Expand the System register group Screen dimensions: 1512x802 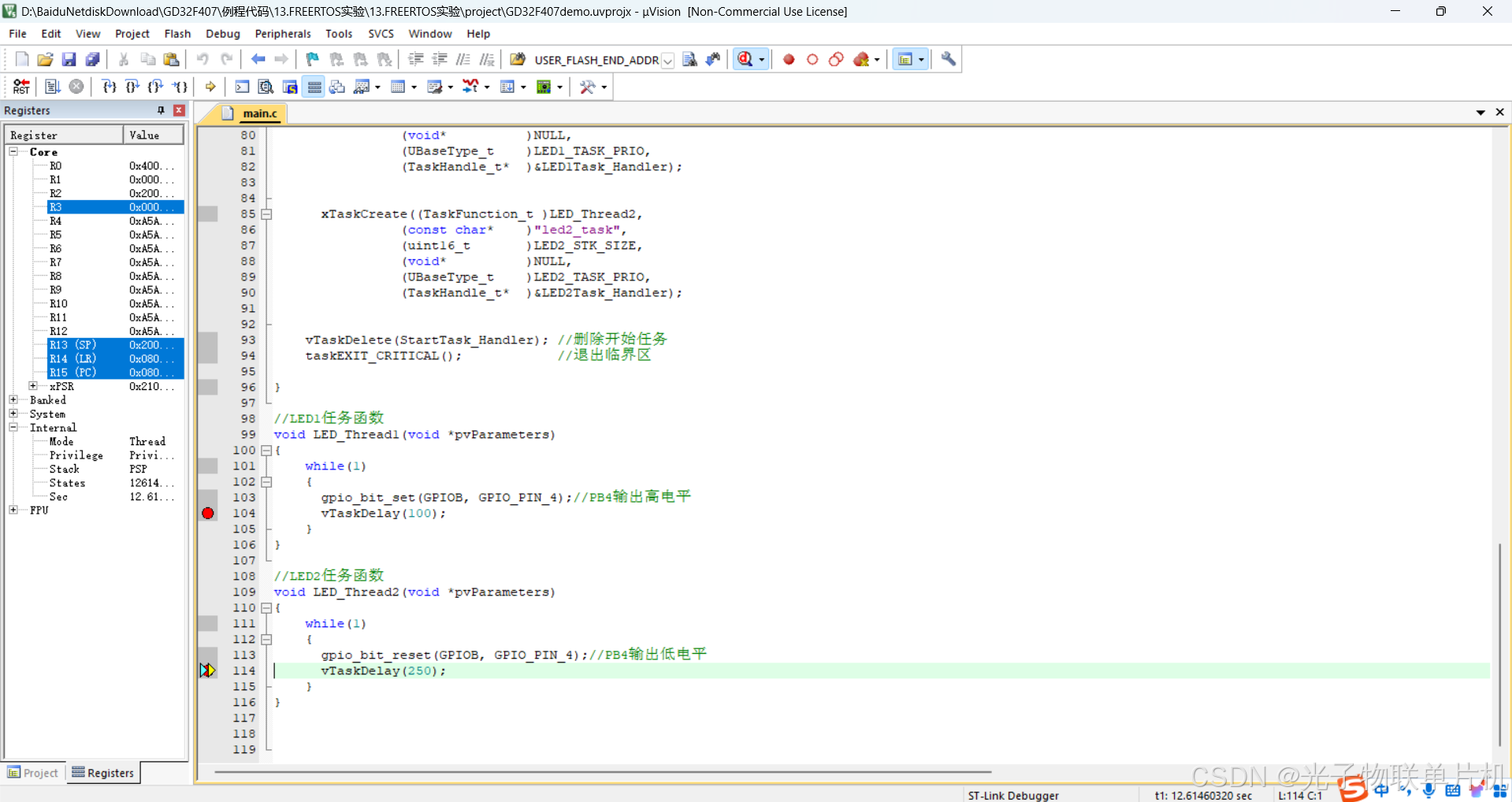tap(13, 413)
